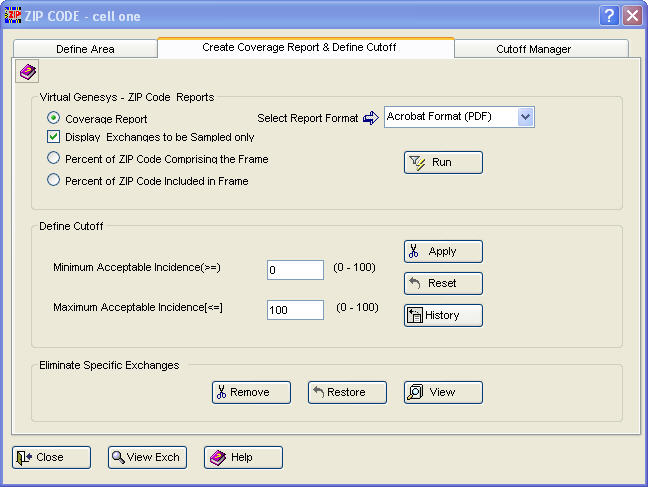The image size is (648, 487).
Task: Click the purple help book icon below tabs
Action: click(x=27, y=72)
